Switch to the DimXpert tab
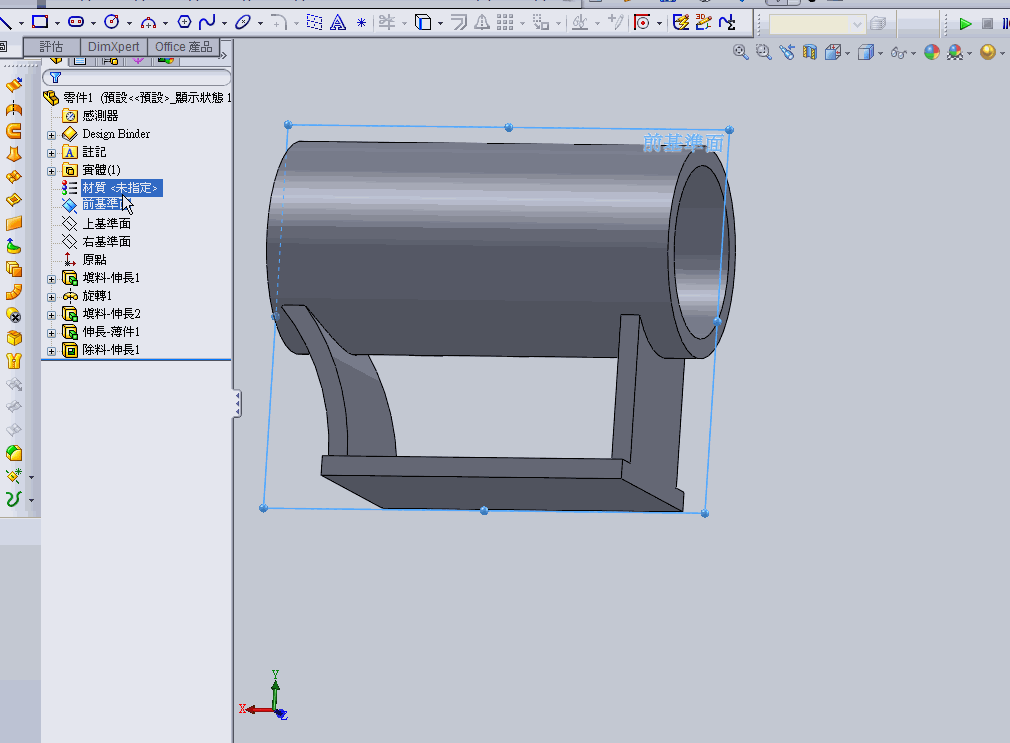The image size is (1010, 743). point(113,47)
